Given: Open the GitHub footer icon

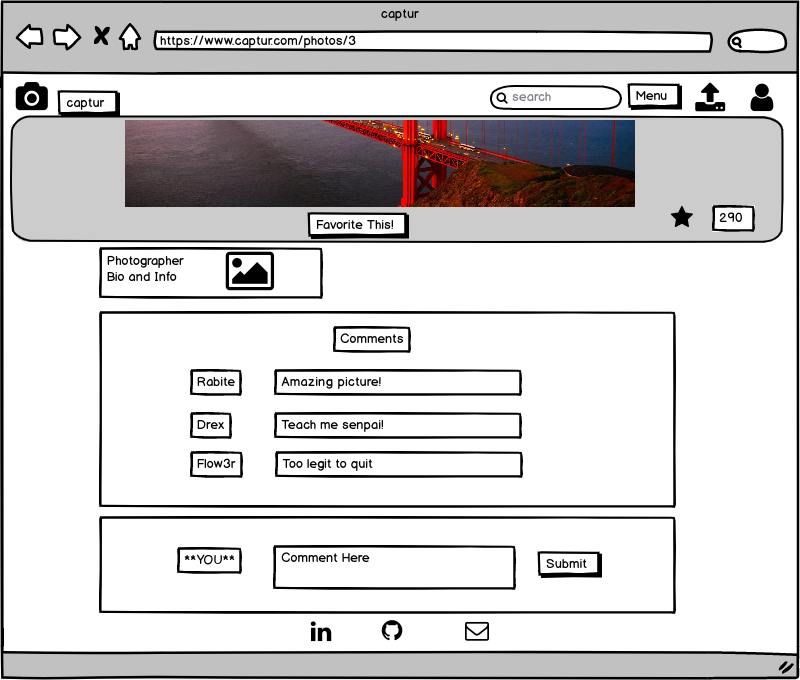Looking at the screenshot, I should click(392, 631).
